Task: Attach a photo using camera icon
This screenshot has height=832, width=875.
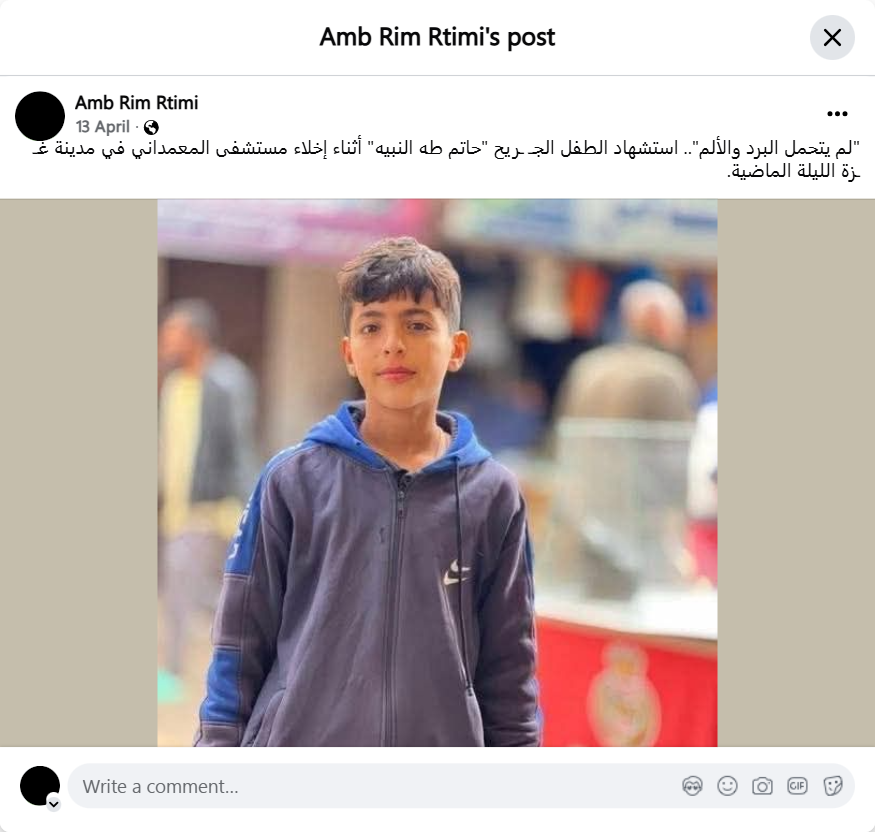Action: click(762, 786)
